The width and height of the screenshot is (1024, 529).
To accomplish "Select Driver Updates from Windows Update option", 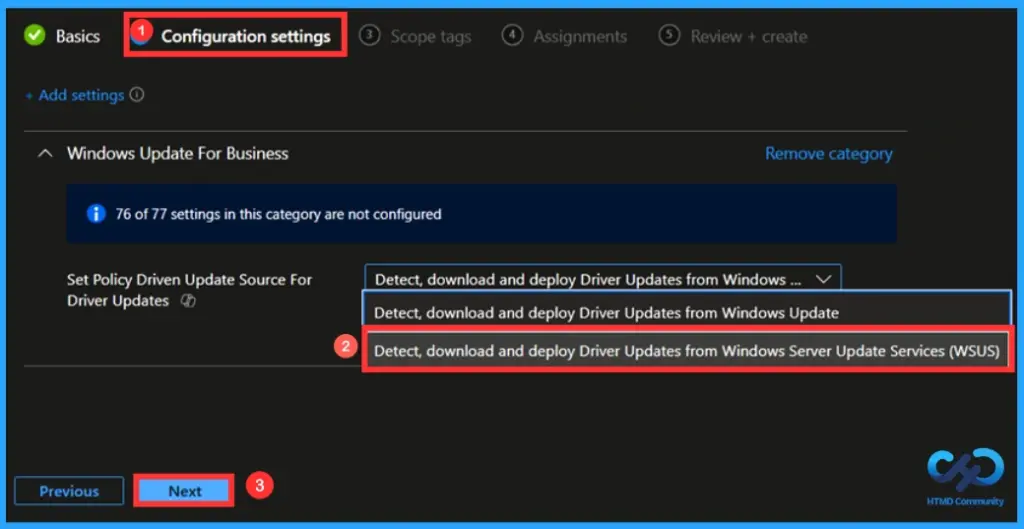I will pos(686,313).
